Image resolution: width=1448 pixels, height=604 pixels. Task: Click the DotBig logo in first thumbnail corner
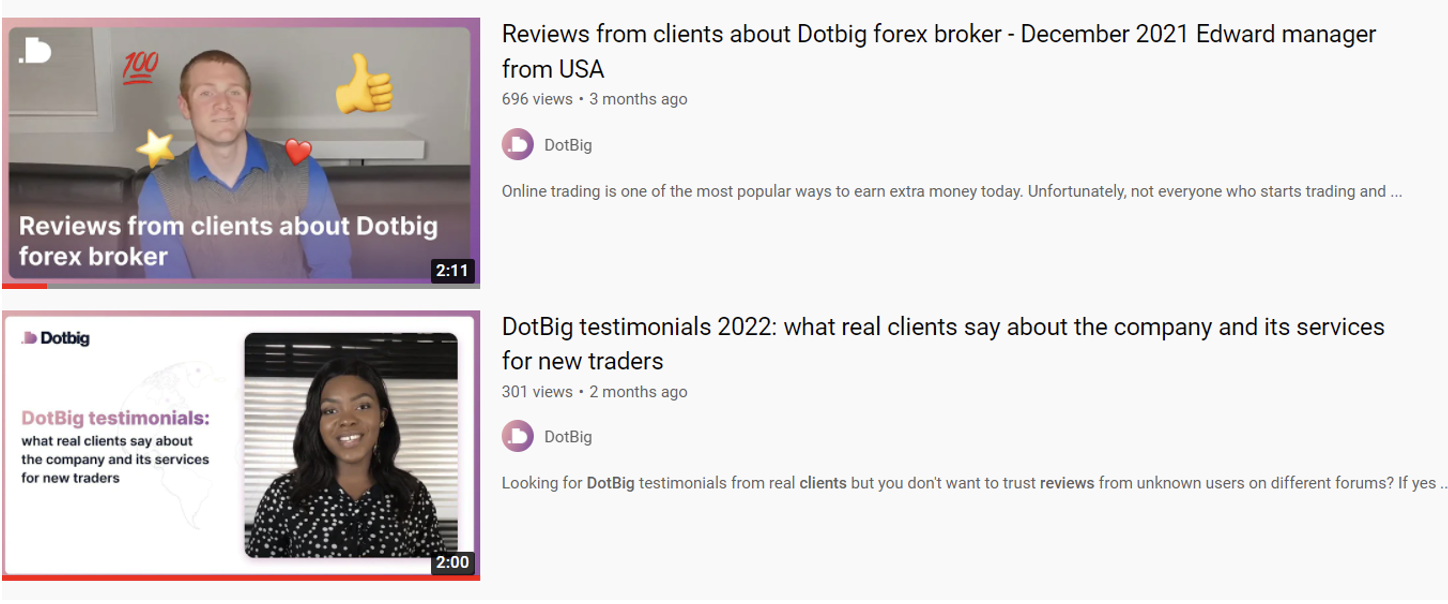click(36, 52)
